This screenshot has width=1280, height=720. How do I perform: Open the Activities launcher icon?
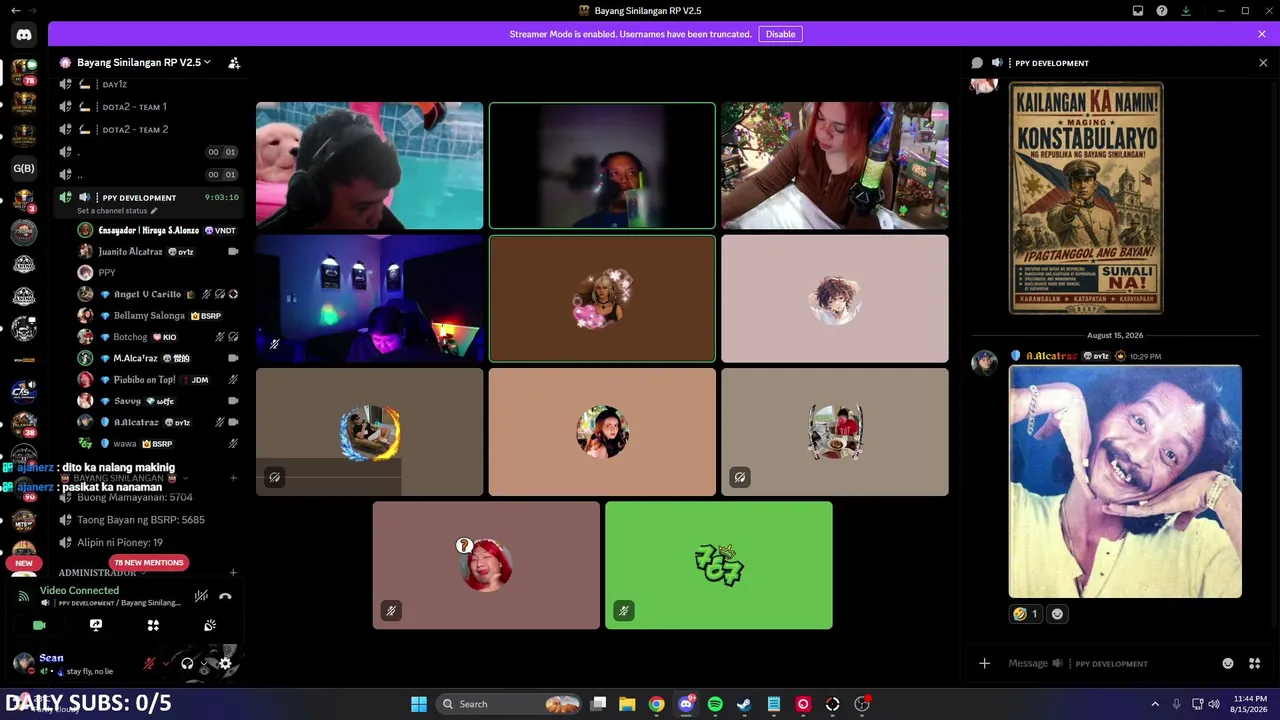point(153,625)
